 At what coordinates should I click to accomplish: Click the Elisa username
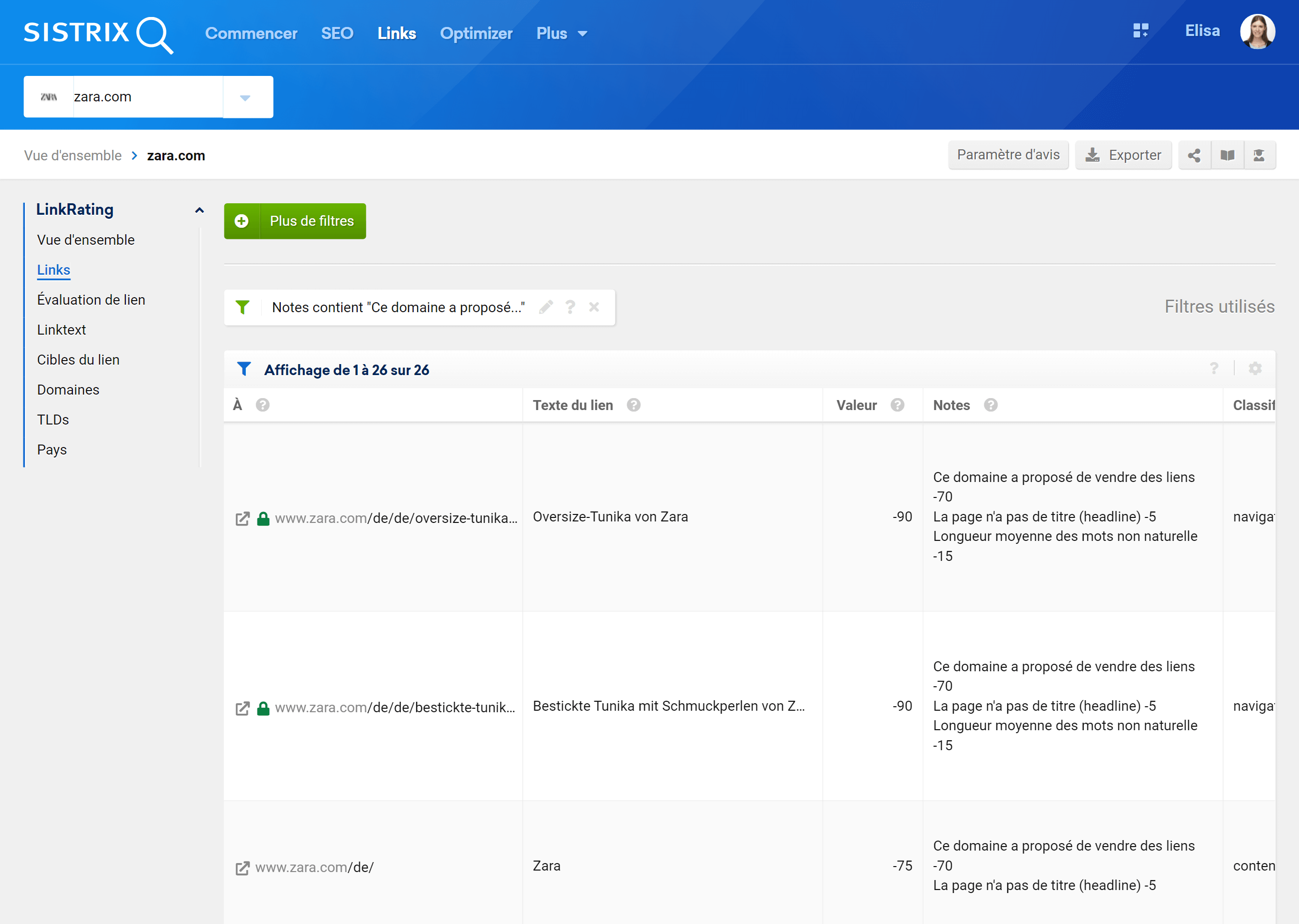tap(1202, 31)
